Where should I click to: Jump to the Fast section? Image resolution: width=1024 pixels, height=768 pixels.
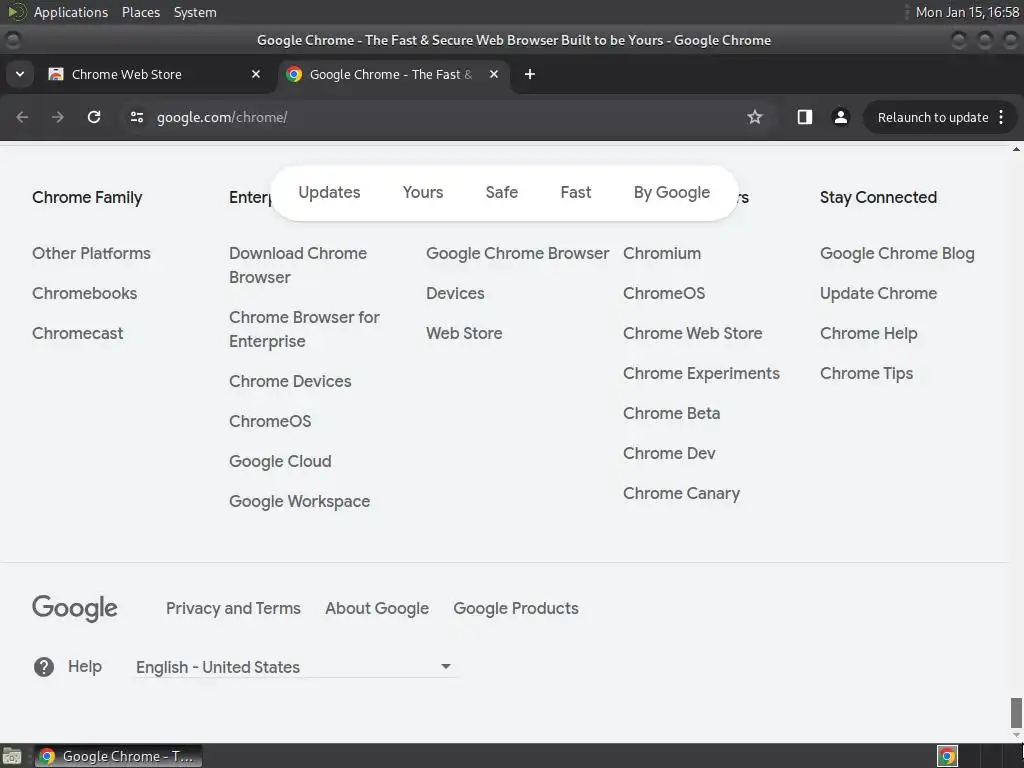point(575,192)
